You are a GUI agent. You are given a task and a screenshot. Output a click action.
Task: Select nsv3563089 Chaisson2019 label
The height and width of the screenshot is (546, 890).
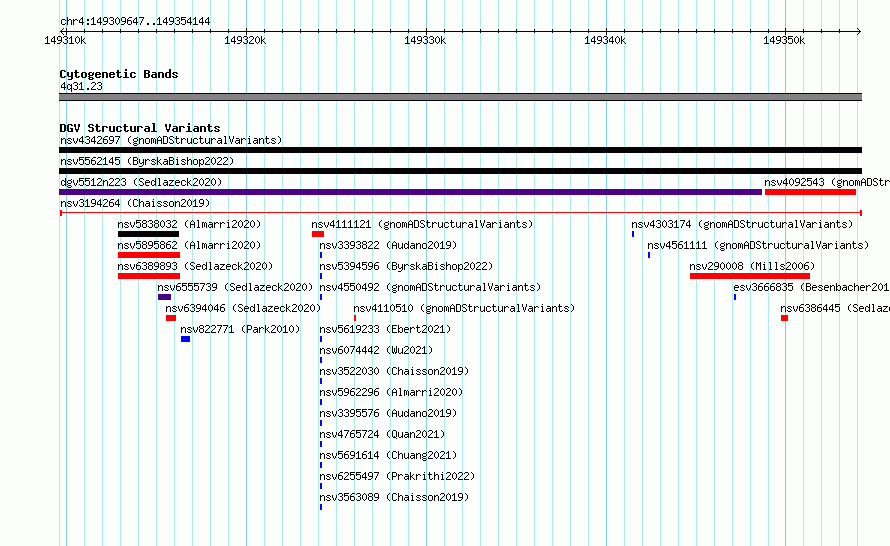click(x=394, y=497)
